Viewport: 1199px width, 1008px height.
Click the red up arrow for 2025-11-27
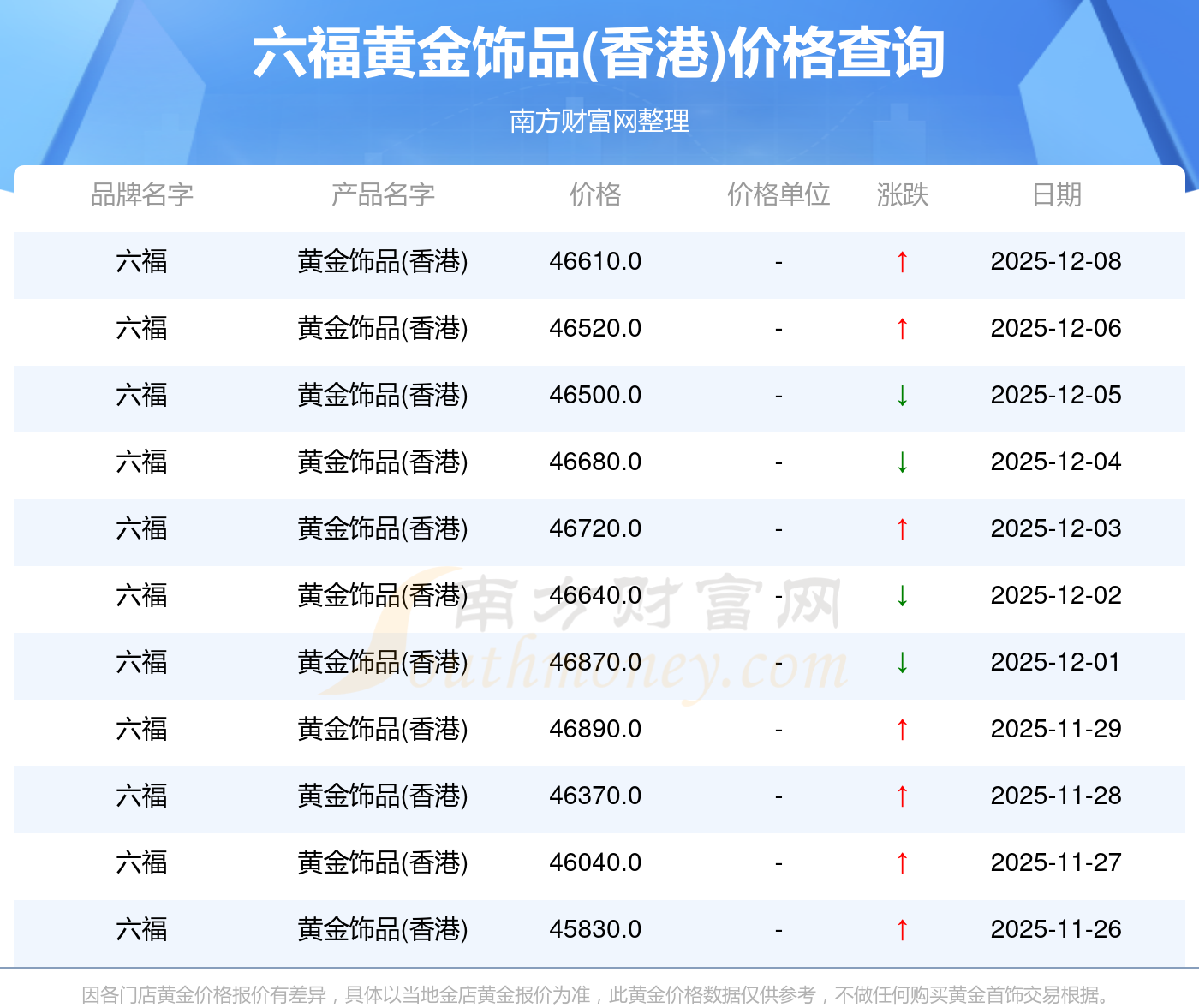(x=902, y=862)
